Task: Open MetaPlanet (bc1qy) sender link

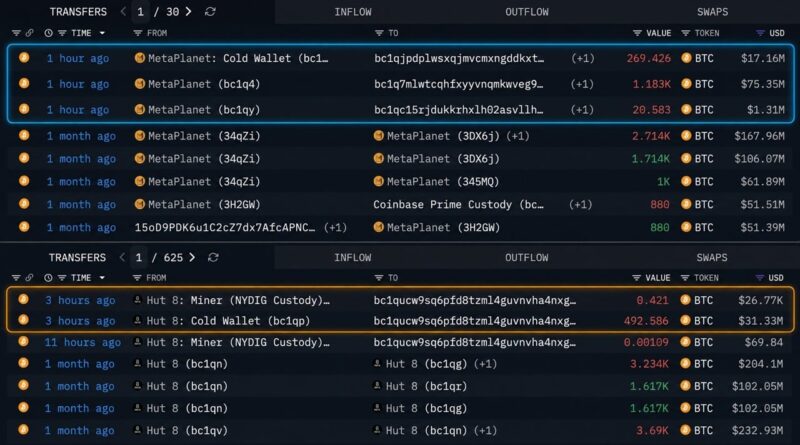Action: pyautogui.click(x=204, y=110)
